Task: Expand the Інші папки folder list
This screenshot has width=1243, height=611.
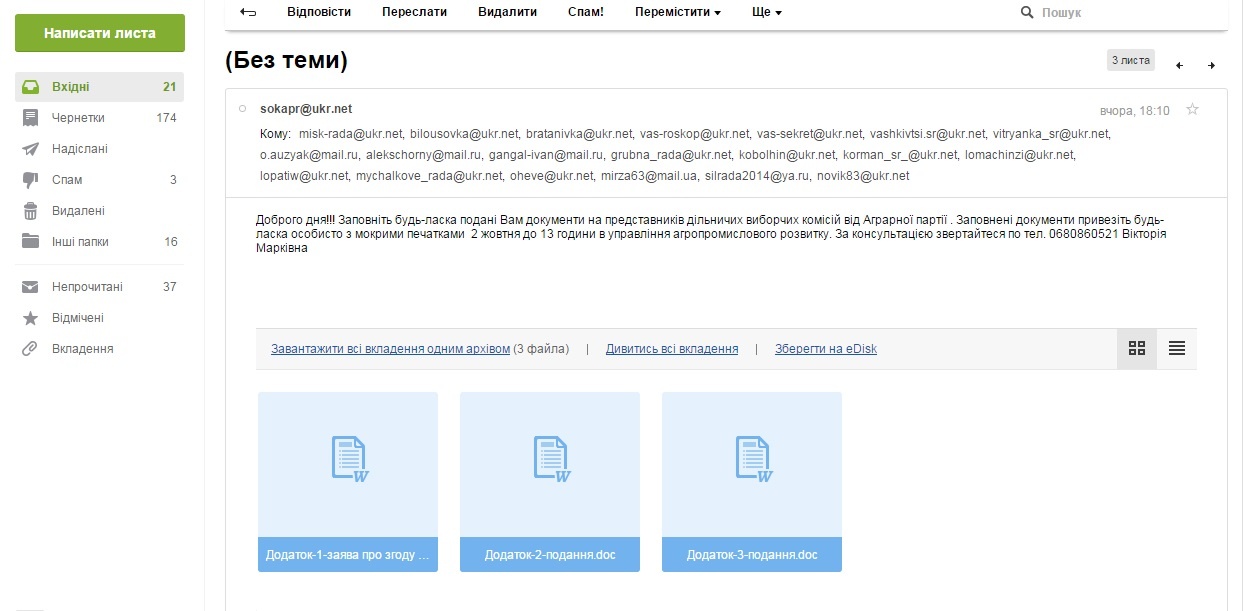Action: pyautogui.click(x=80, y=242)
